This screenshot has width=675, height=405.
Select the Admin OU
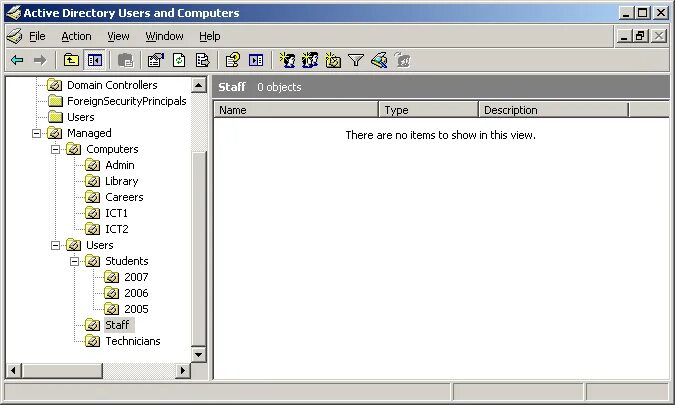click(x=120, y=165)
